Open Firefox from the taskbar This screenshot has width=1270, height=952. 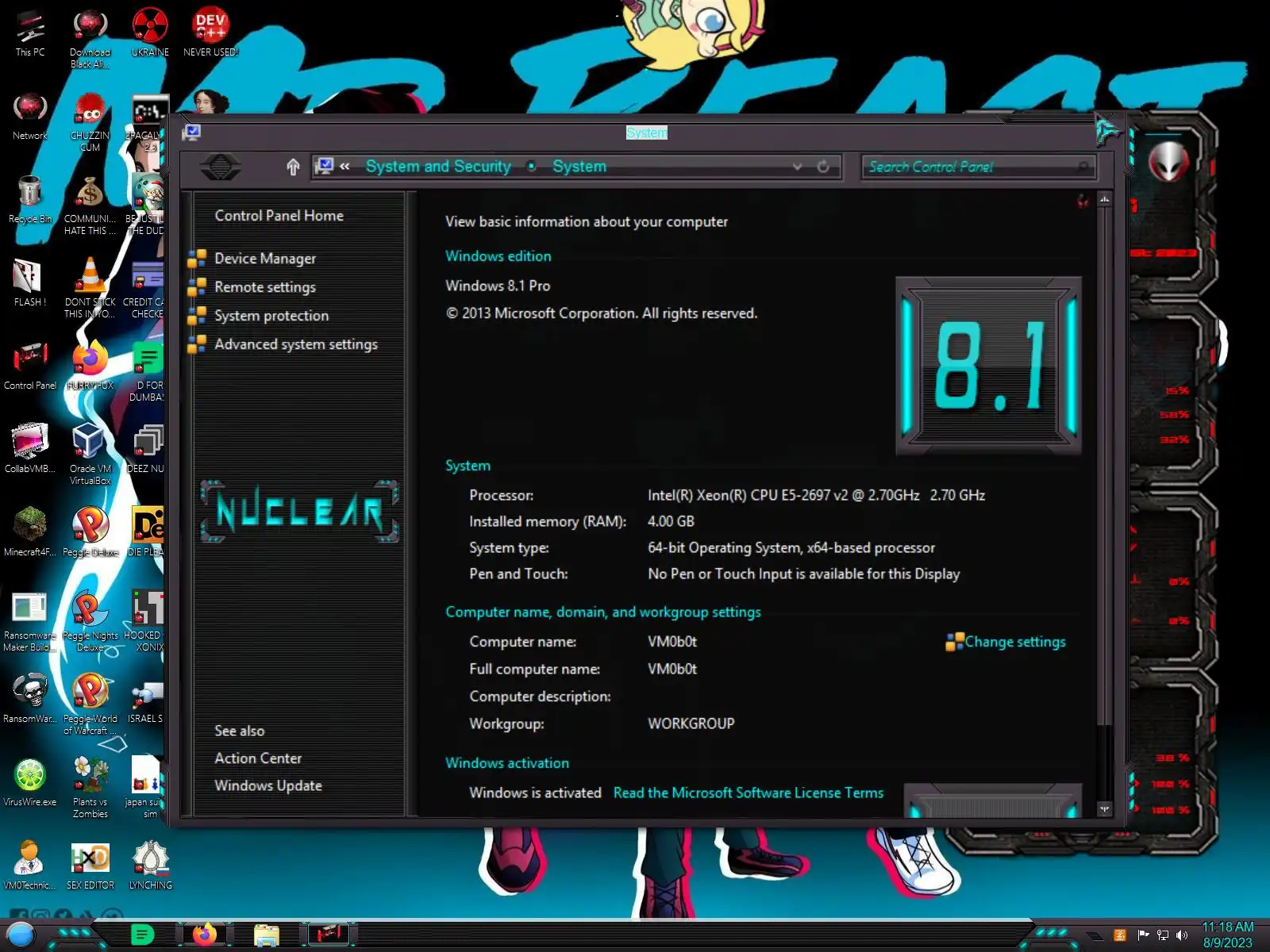tap(204, 935)
